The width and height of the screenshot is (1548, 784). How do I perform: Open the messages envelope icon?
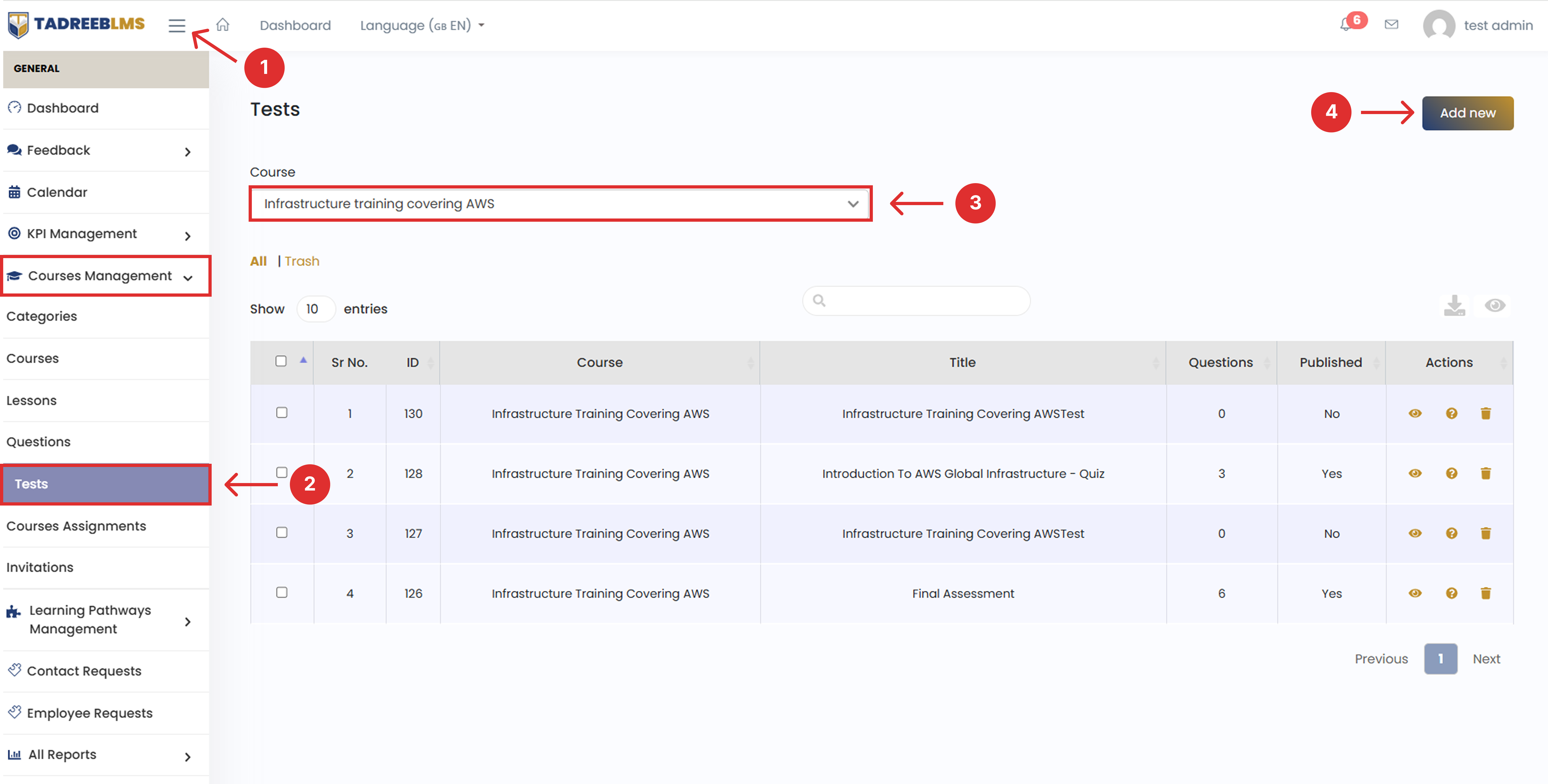click(x=1391, y=25)
